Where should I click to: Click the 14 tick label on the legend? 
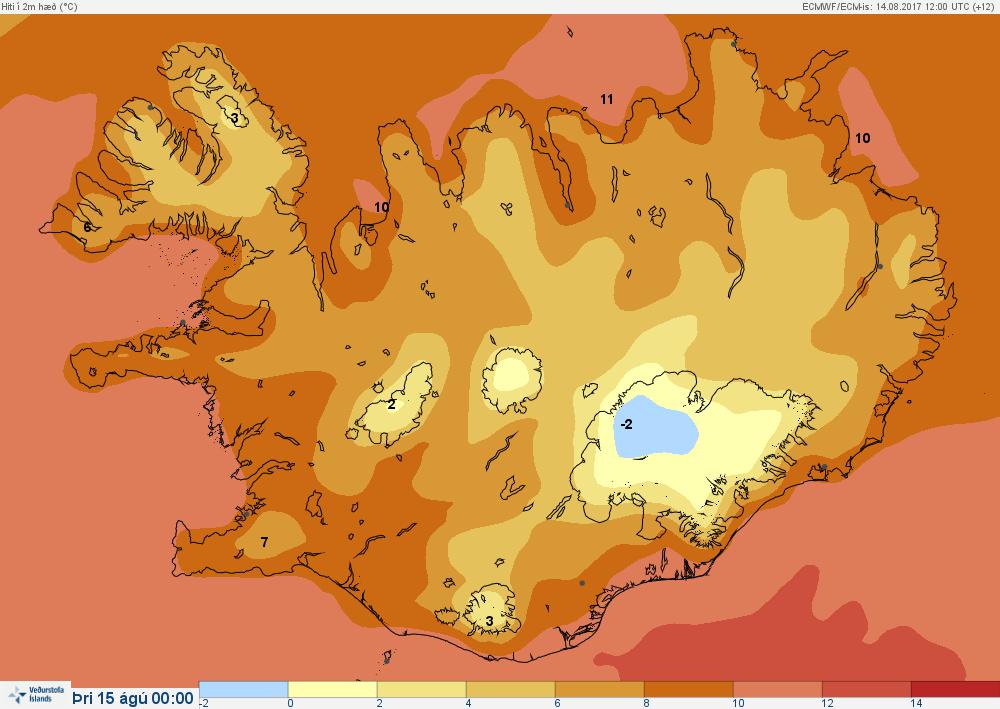916,703
